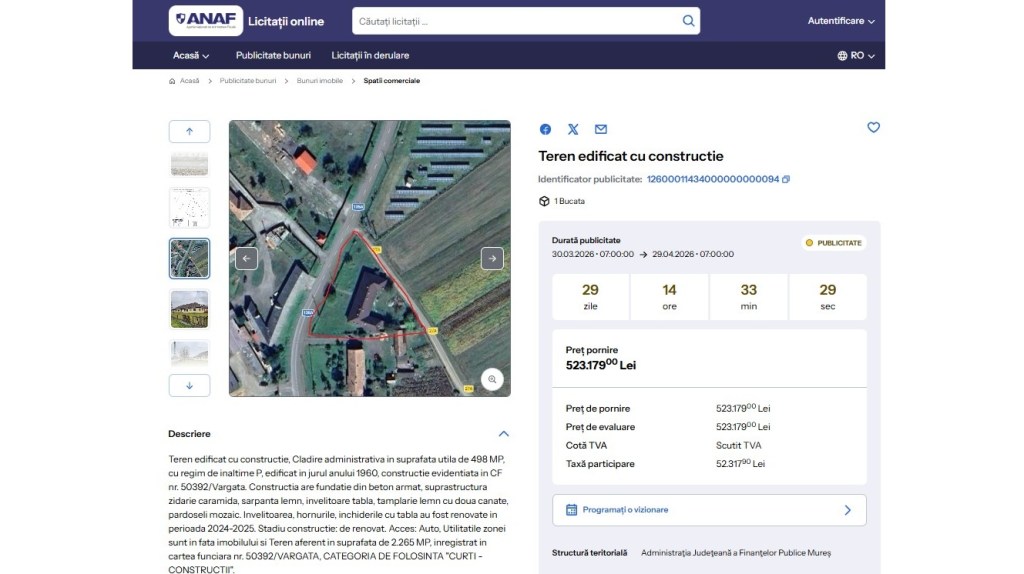Click the search magnifier icon

[x=688, y=21]
